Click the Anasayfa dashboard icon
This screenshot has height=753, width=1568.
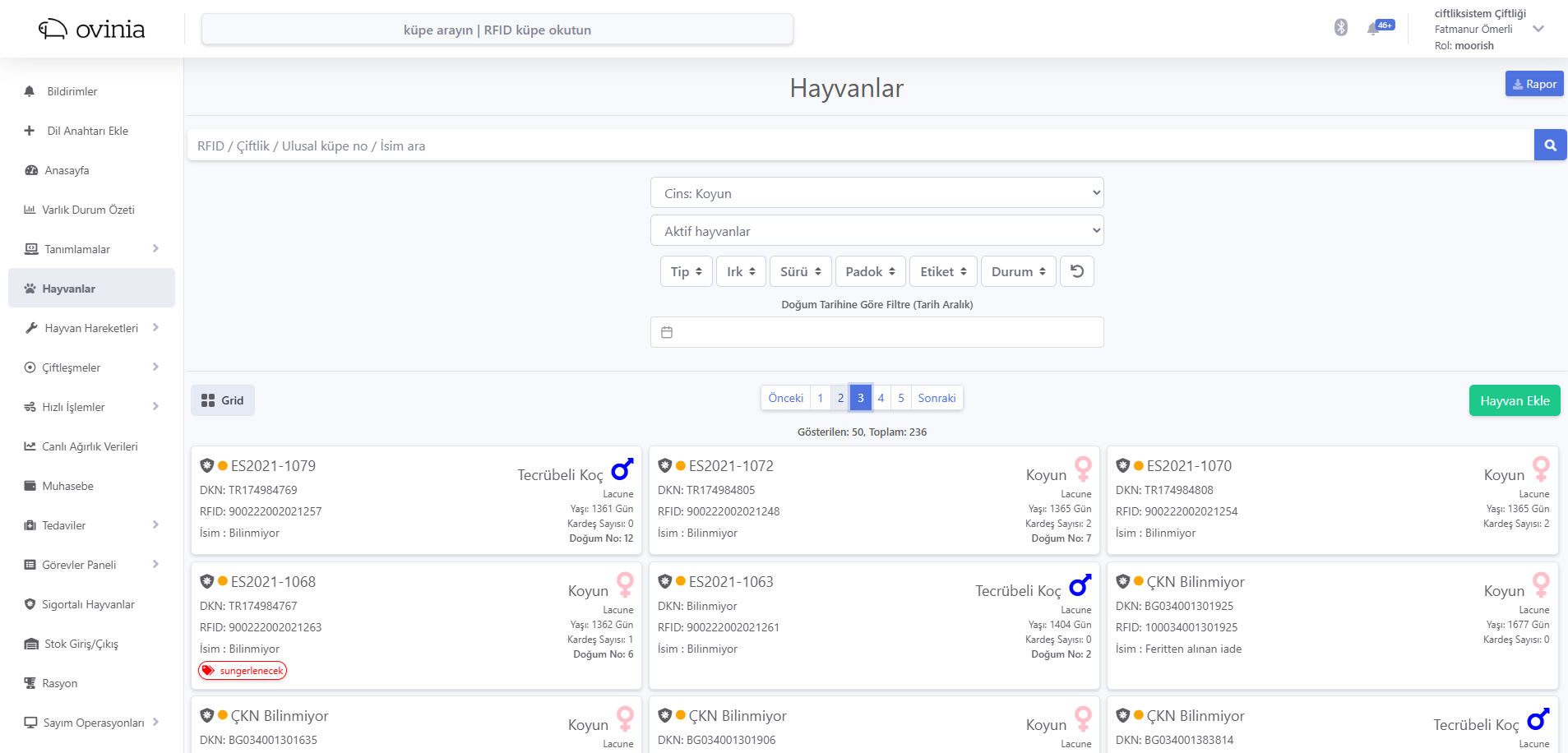pyautogui.click(x=31, y=170)
